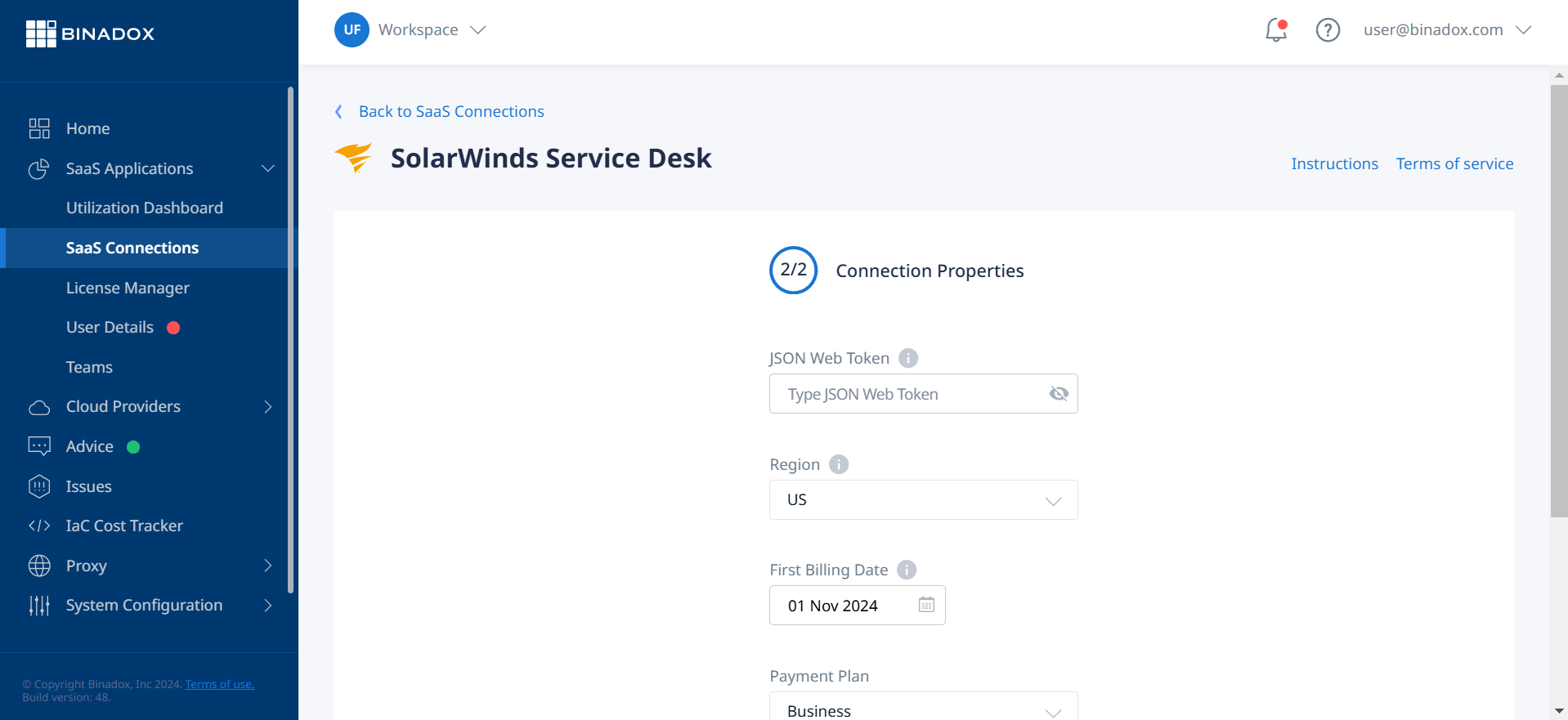
Task: Click the Binadox logo
Action: (90, 34)
